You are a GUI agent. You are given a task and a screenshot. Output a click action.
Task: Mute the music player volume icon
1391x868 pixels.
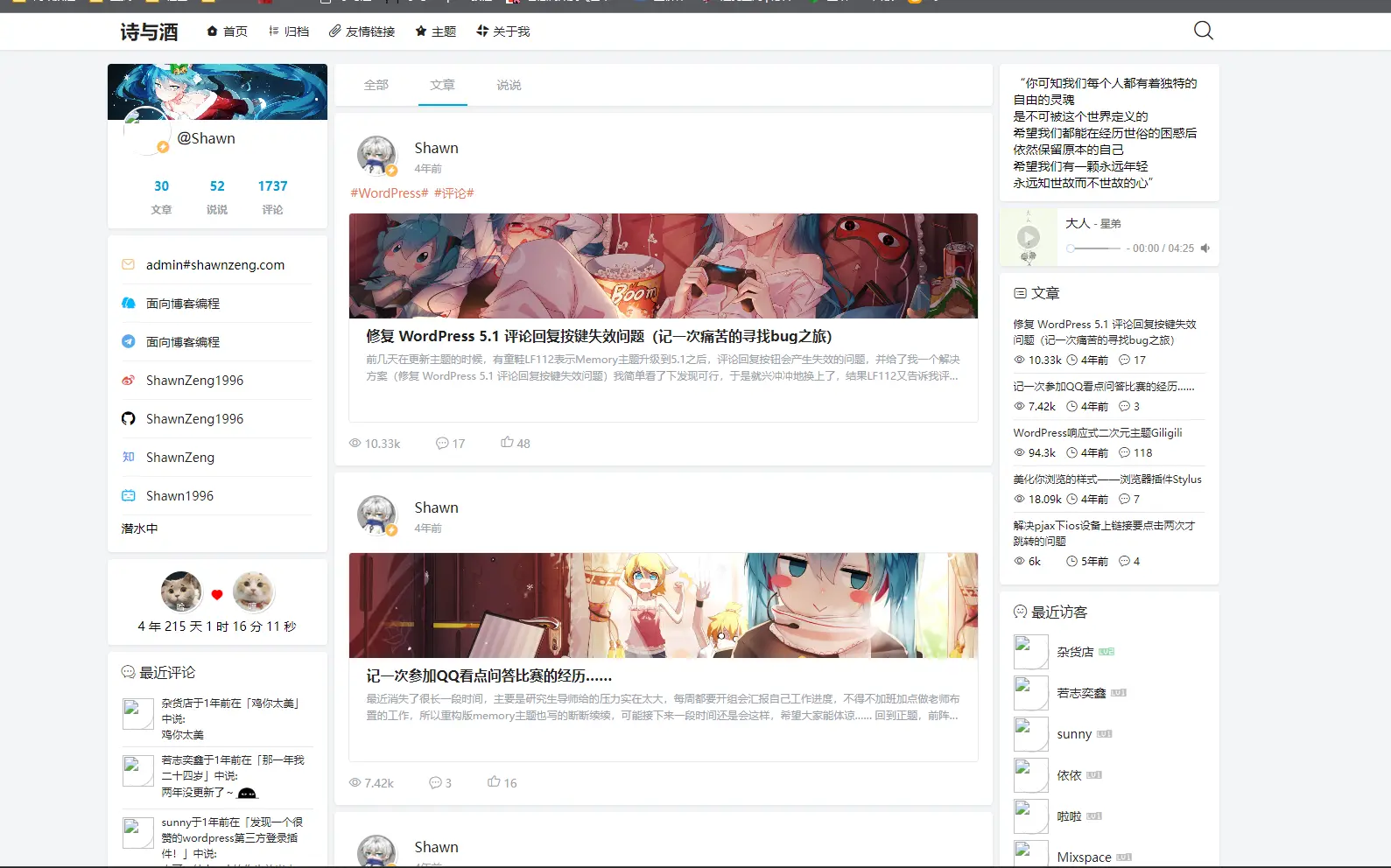coord(1205,248)
